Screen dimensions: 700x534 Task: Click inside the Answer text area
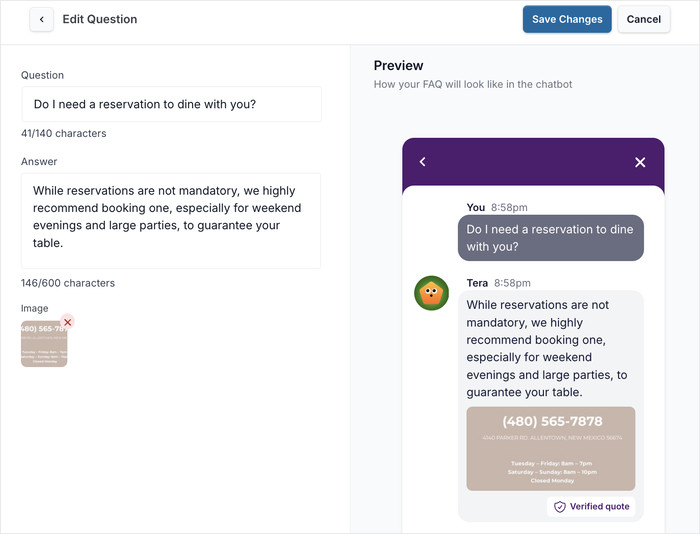(x=171, y=221)
